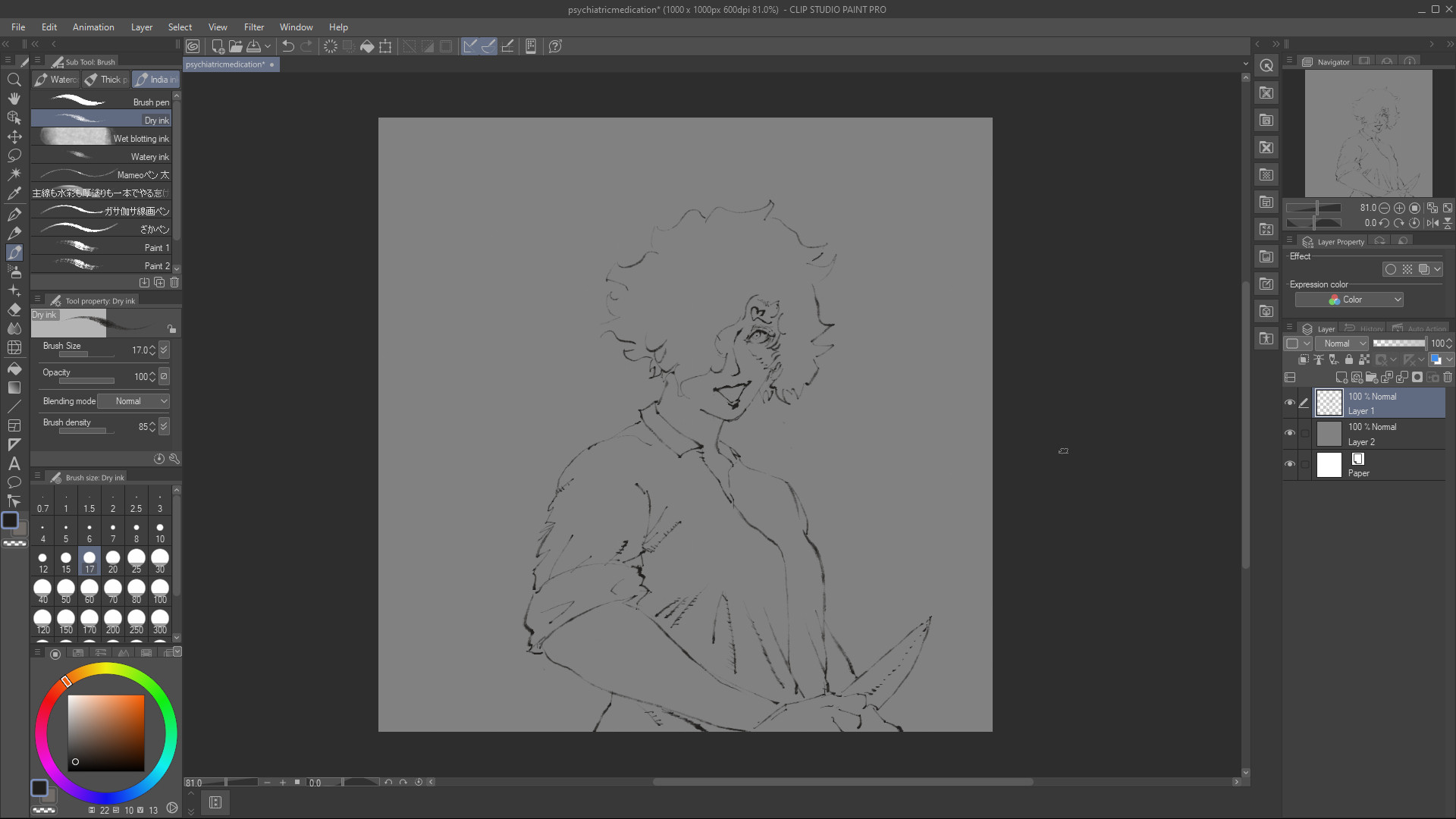
Task: Delete layer using trash icon in Layer panel
Action: click(1448, 377)
